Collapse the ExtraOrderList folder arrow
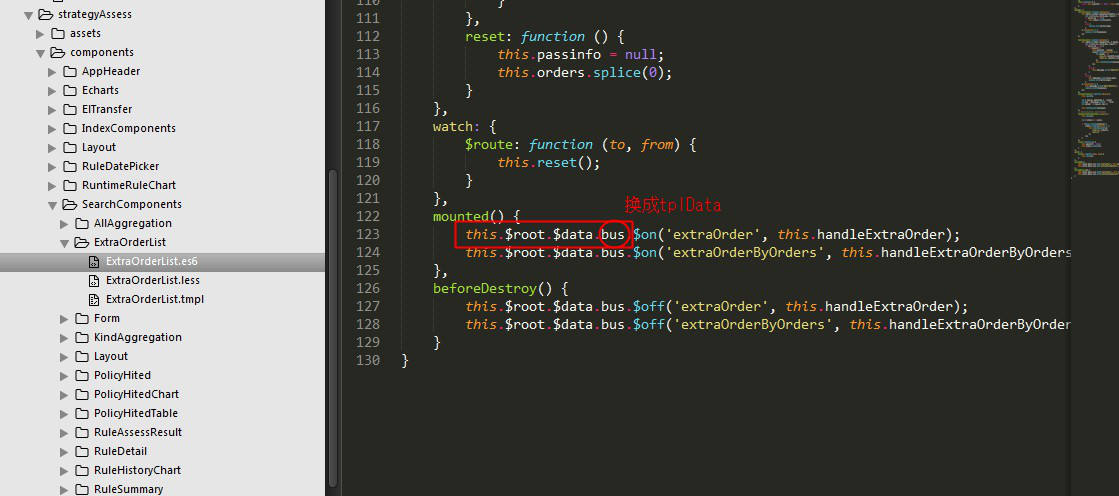Screen dimensions: 1119x496 pos(65,242)
